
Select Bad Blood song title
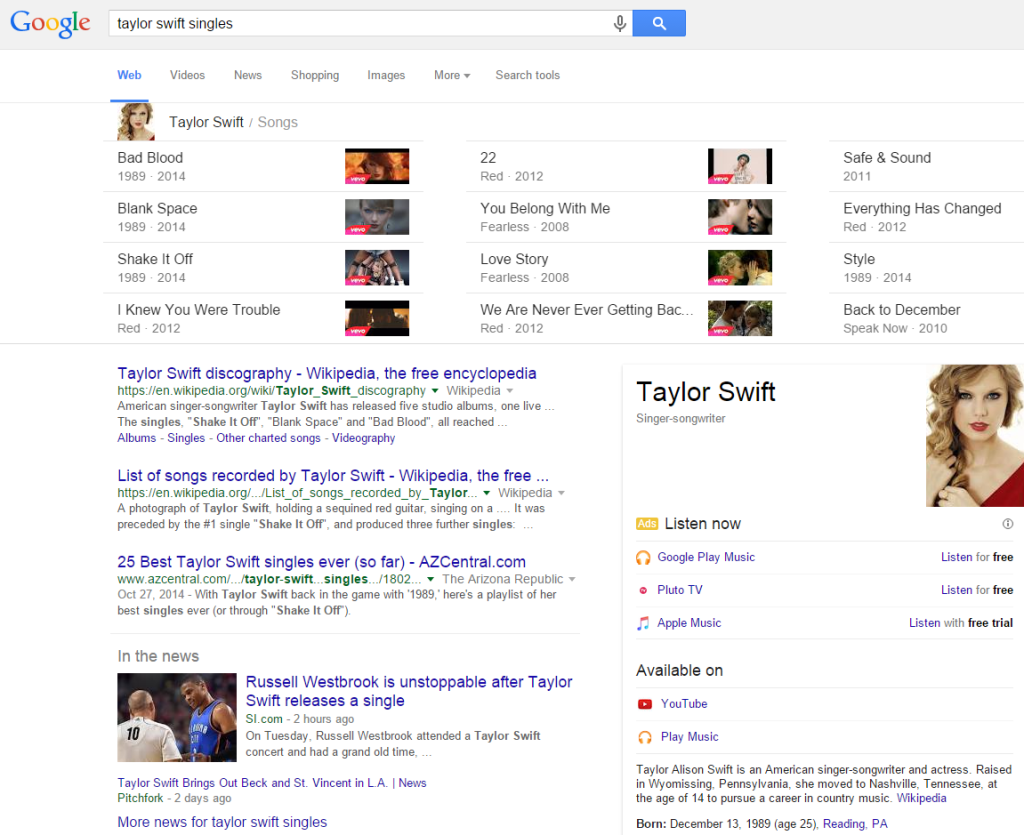[150, 158]
